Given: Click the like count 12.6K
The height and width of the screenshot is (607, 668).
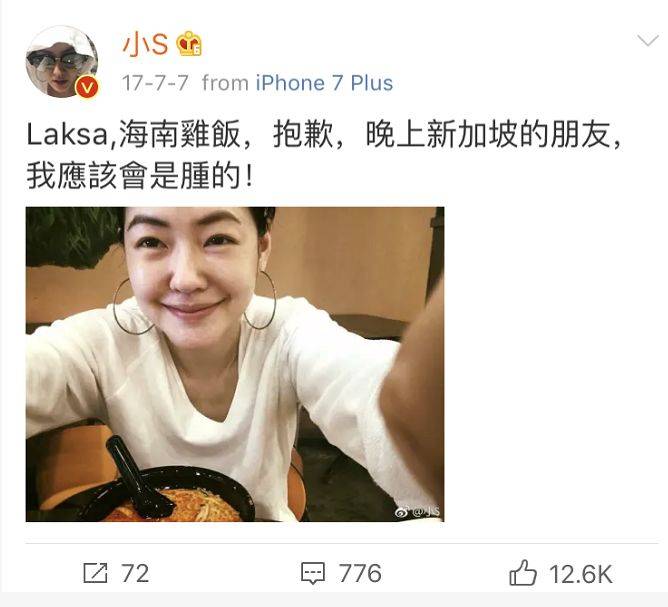Looking at the screenshot, I should [x=581, y=574].
